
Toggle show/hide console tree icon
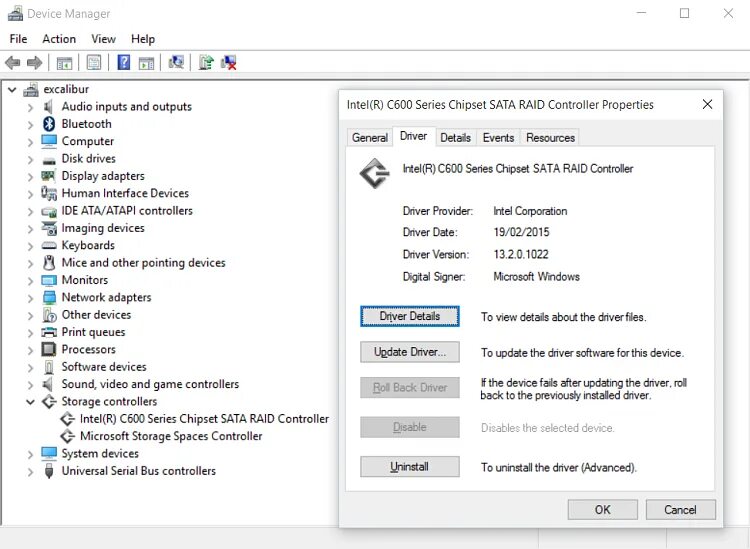(64, 63)
